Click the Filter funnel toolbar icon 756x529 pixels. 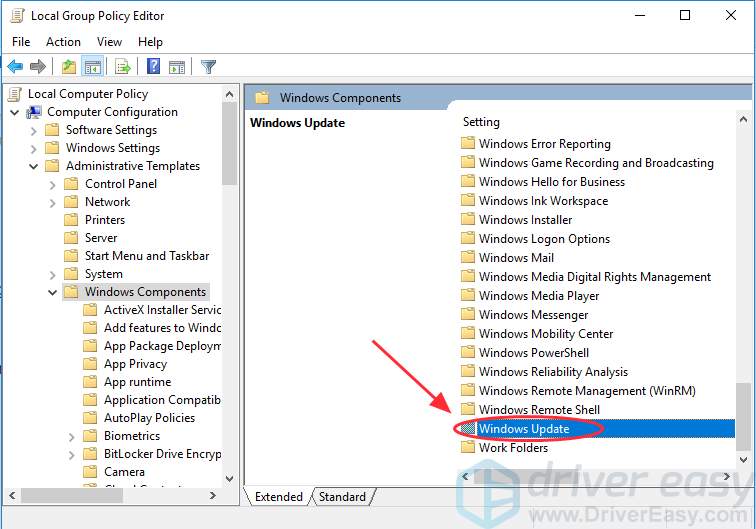click(x=208, y=67)
